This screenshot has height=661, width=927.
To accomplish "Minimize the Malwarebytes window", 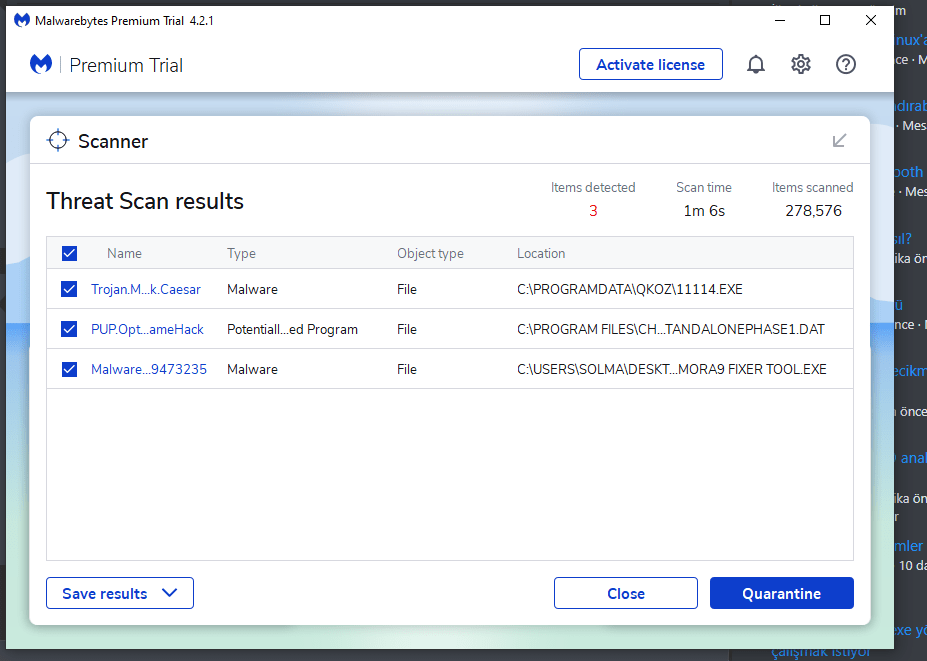I will point(780,20).
